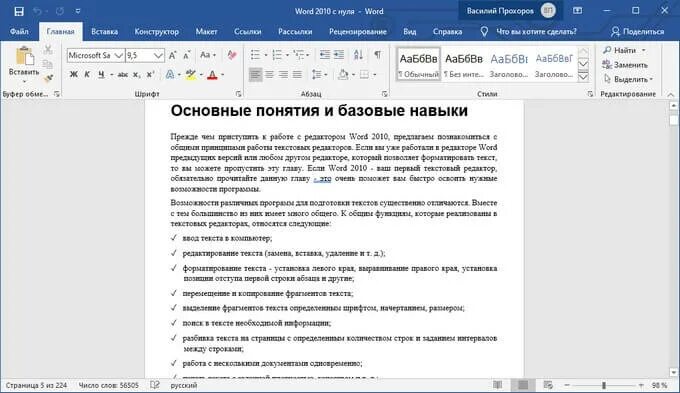This screenshot has width=680, height=393.
Task: Open bulleted list dropdown
Action: tap(266, 55)
